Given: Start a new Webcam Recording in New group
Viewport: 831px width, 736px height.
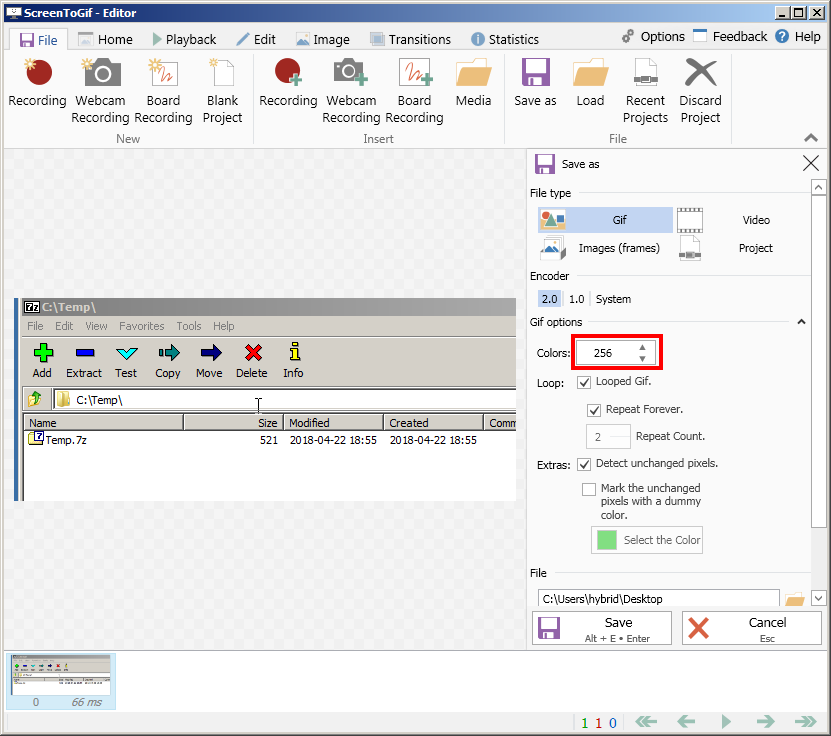Looking at the screenshot, I should point(100,91).
